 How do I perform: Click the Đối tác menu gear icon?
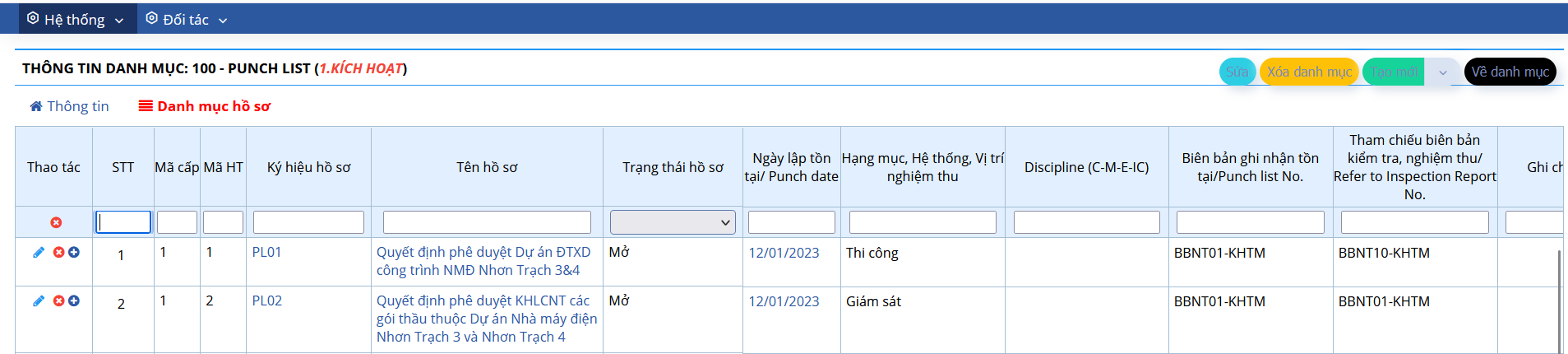[x=152, y=18]
